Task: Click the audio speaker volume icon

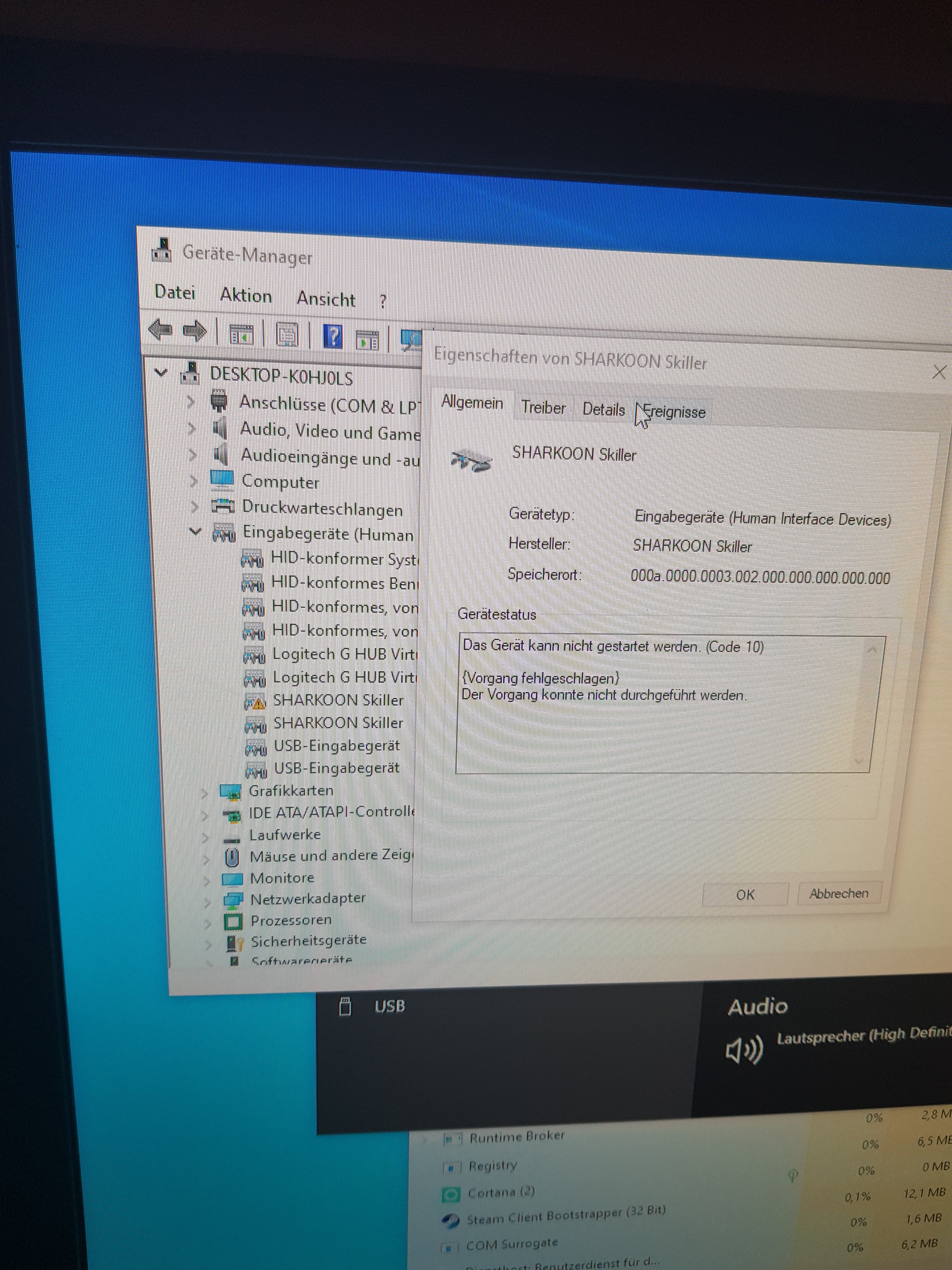Action: coord(744,1050)
